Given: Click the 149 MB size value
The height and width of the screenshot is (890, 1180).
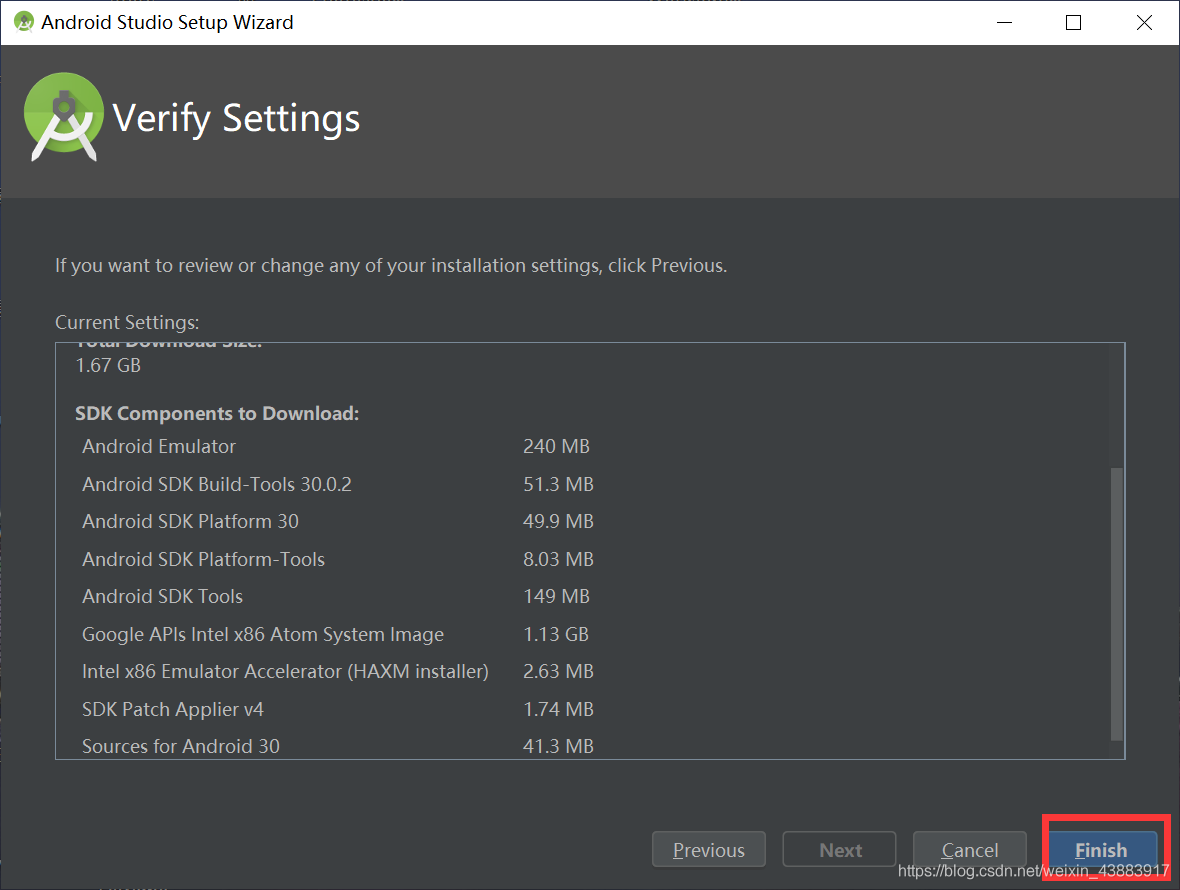Looking at the screenshot, I should point(556,596).
